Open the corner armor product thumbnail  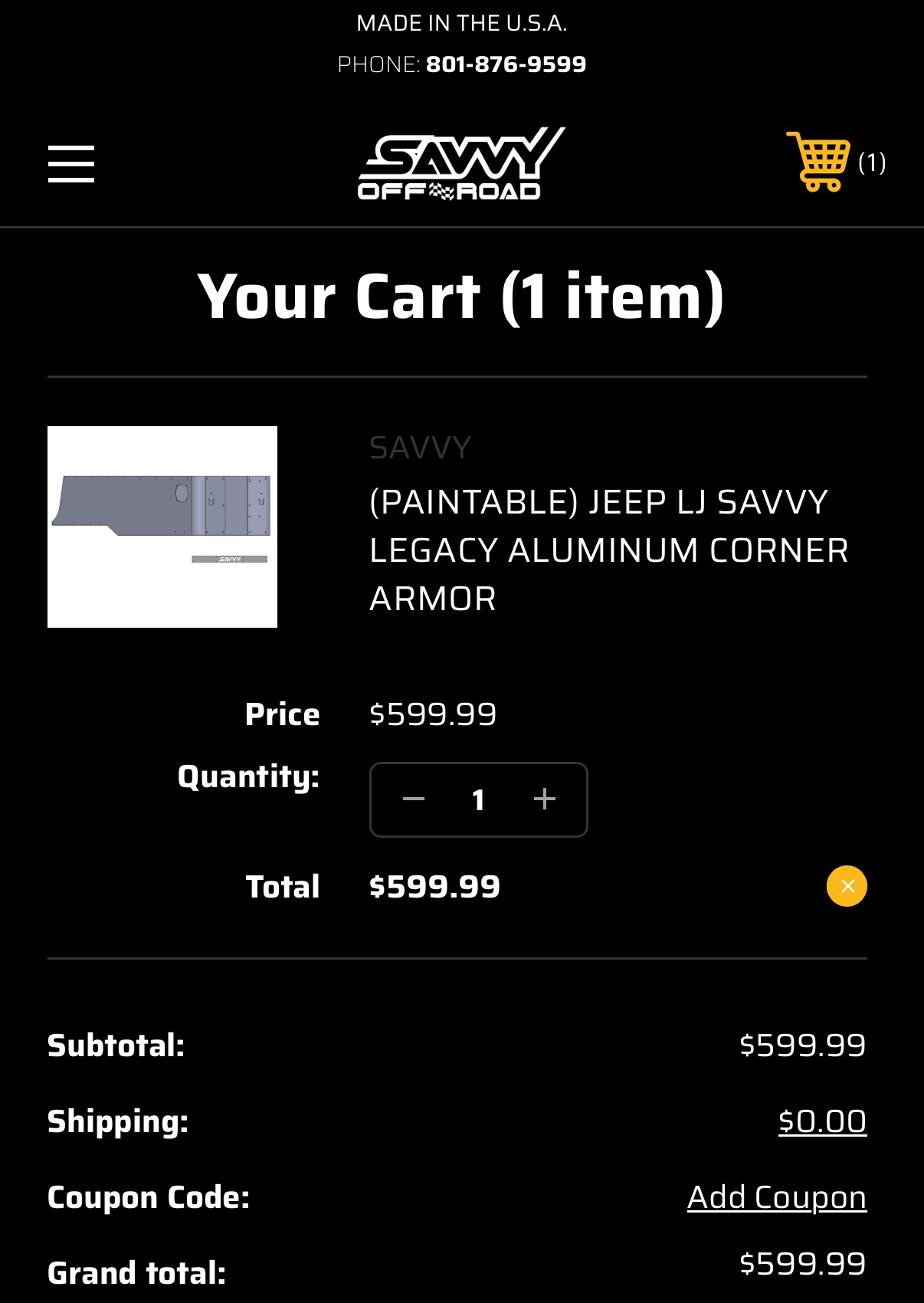[x=162, y=527]
